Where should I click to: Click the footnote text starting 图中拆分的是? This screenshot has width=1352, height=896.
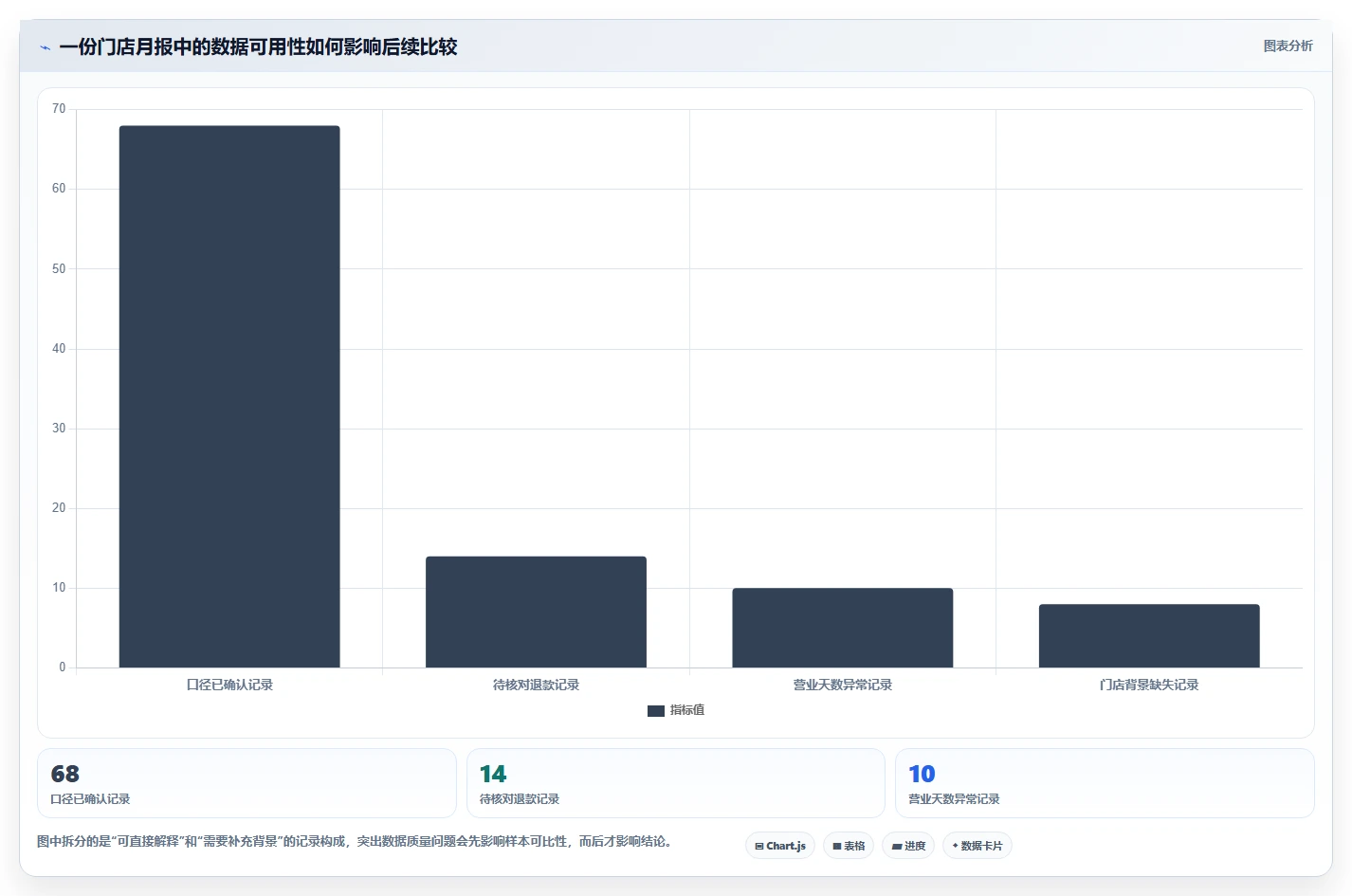point(356,841)
